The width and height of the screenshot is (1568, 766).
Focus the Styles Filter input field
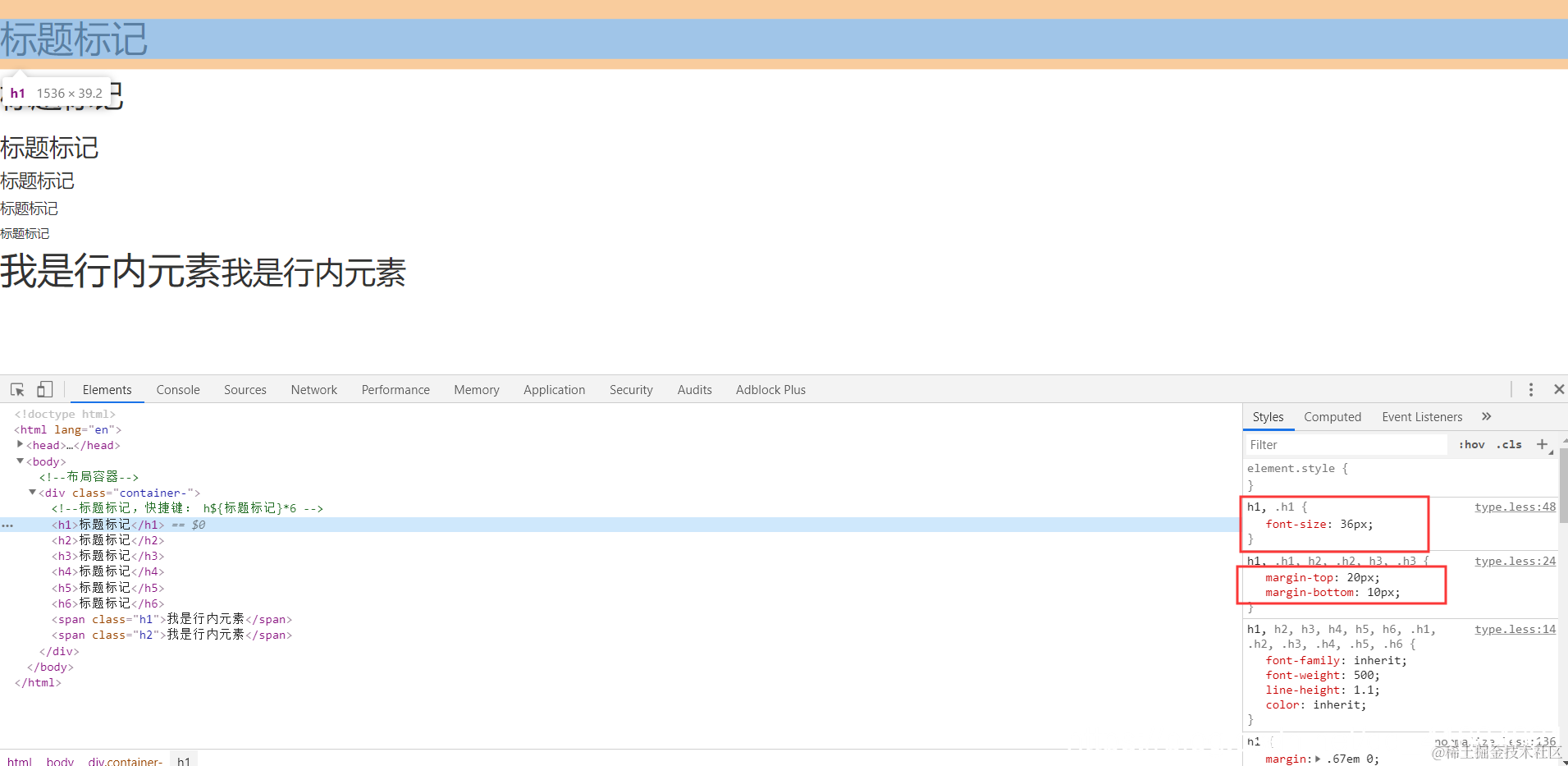(x=1346, y=444)
